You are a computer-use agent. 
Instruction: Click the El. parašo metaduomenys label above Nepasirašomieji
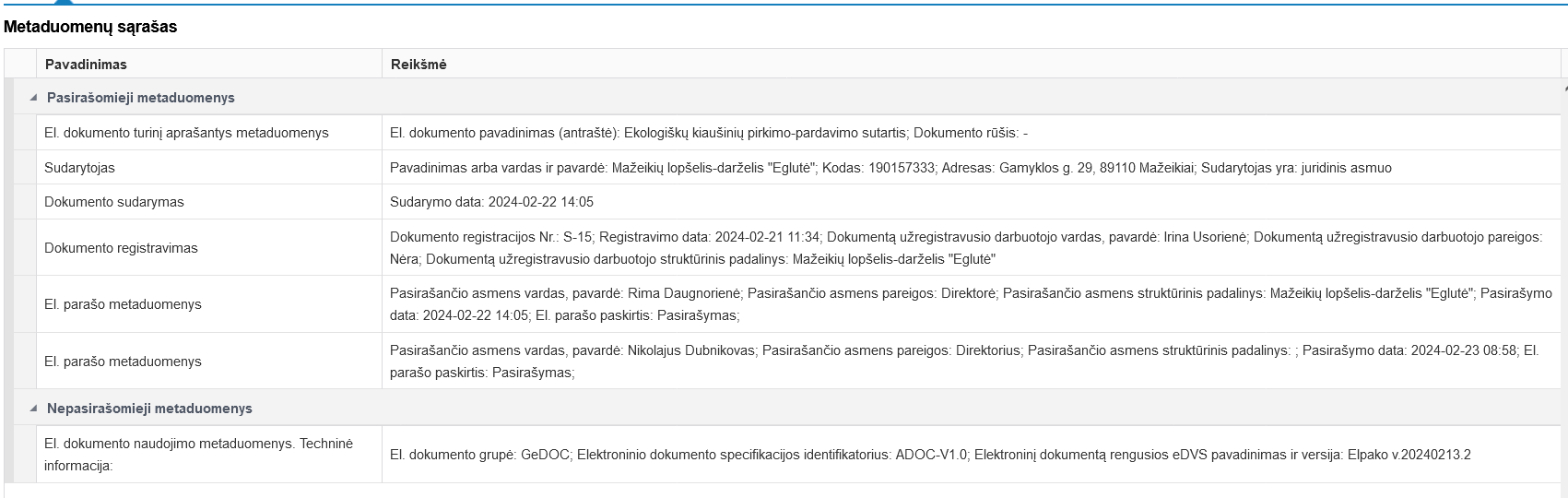123,362
